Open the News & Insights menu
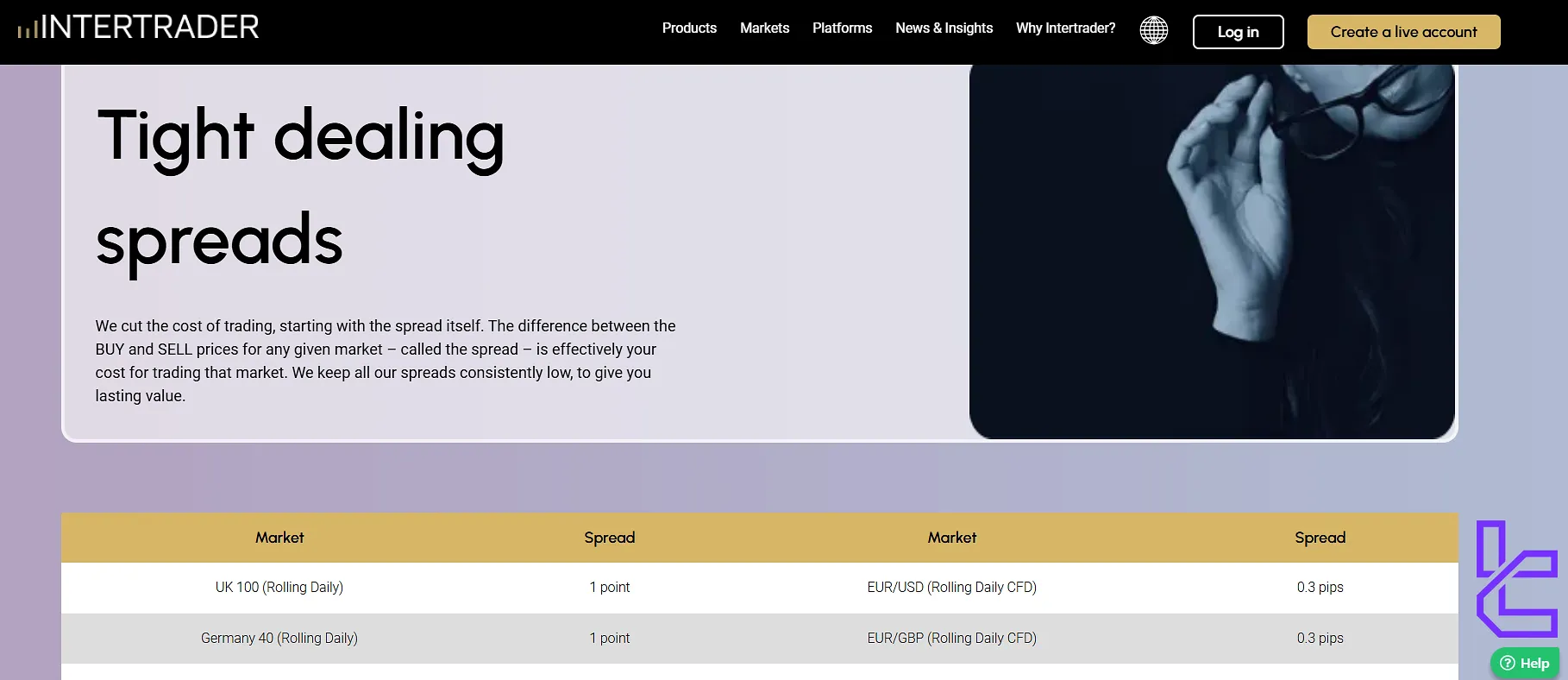The width and height of the screenshot is (1568, 680). (x=944, y=28)
